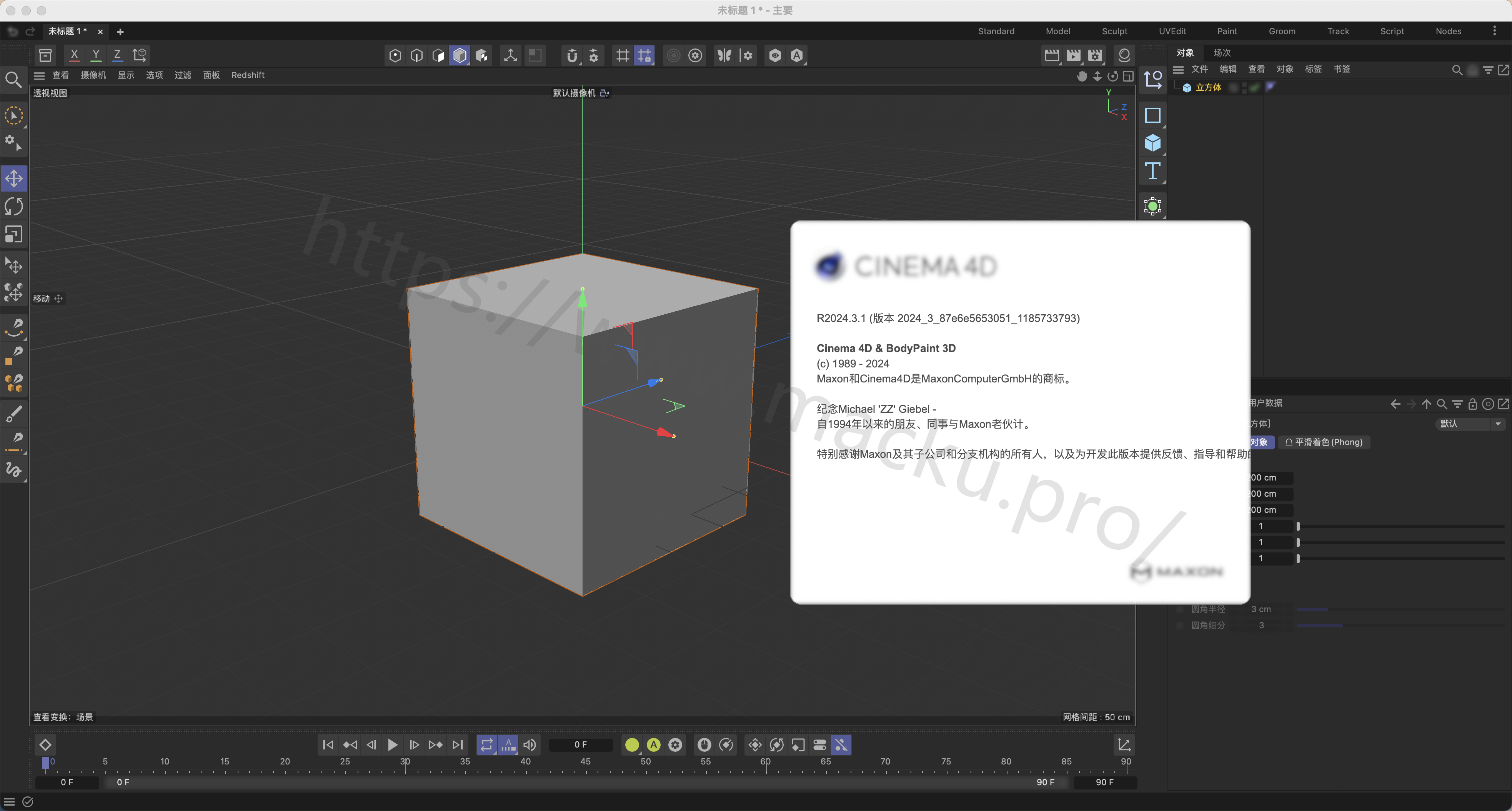Open object manager hamburger menu
1512x811 pixels.
click(x=1178, y=69)
